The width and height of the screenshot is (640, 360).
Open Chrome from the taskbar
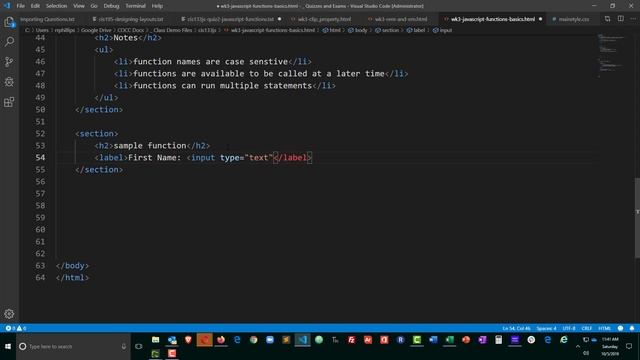[x=253, y=340]
